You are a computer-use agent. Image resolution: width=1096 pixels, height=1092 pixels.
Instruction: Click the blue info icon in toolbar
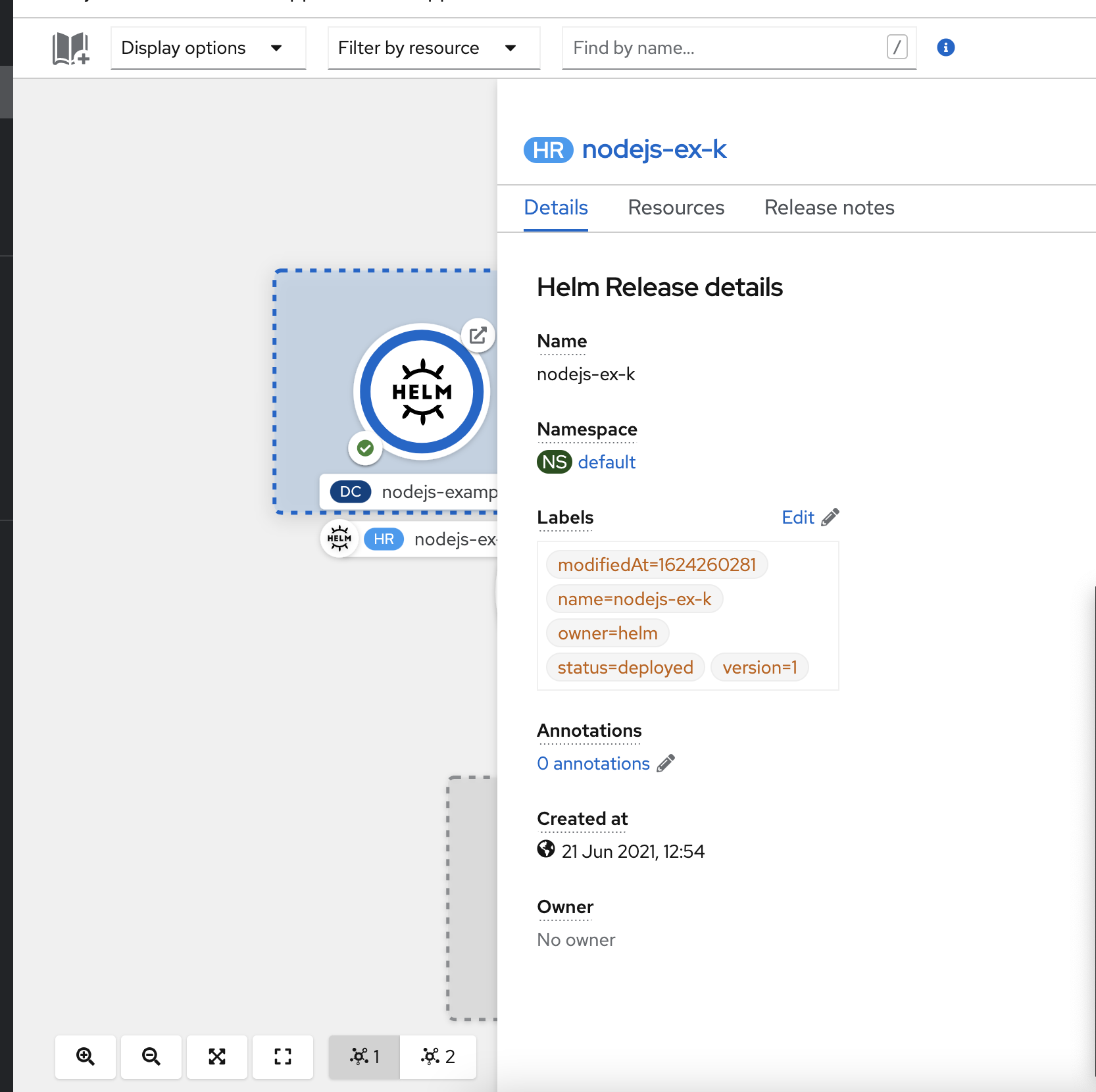945,47
